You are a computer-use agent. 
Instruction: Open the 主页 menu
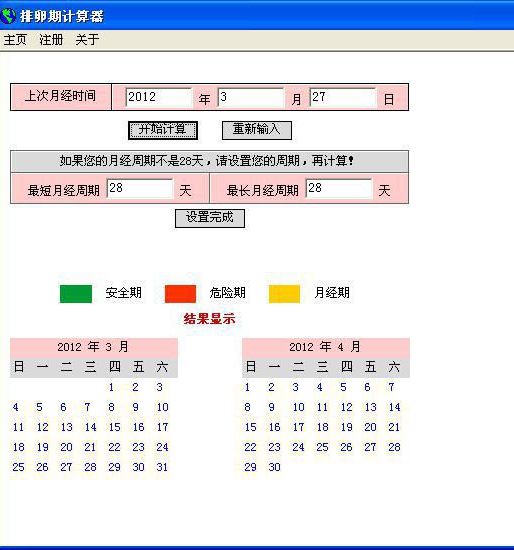15,40
